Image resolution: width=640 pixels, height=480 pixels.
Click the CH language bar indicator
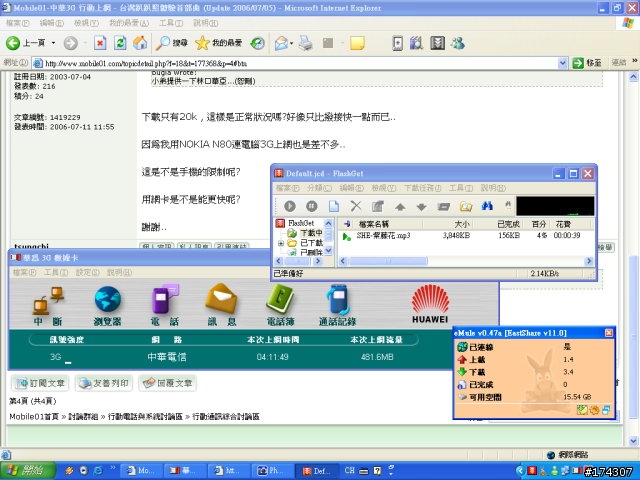point(349,470)
